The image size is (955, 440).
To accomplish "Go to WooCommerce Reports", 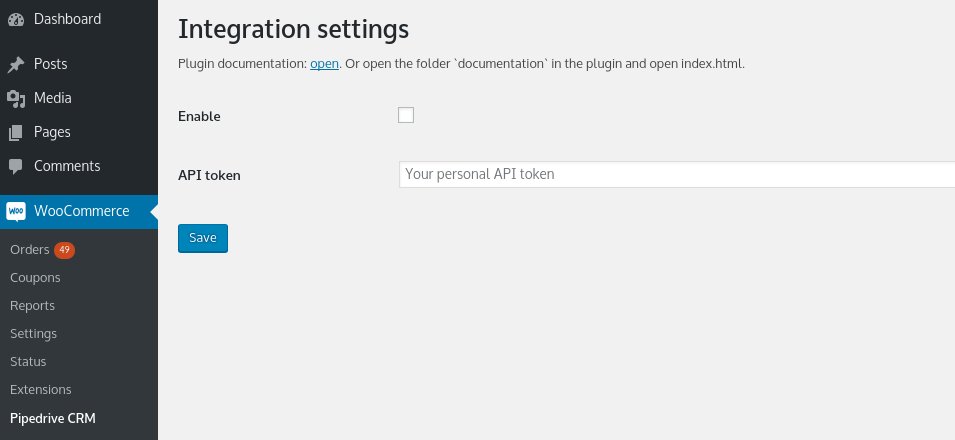I will pyautogui.click(x=32, y=306).
